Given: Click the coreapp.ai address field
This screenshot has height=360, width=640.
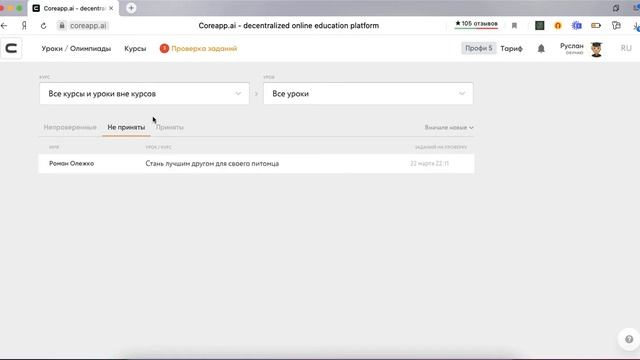Looking at the screenshot, I should tap(88, 26).
